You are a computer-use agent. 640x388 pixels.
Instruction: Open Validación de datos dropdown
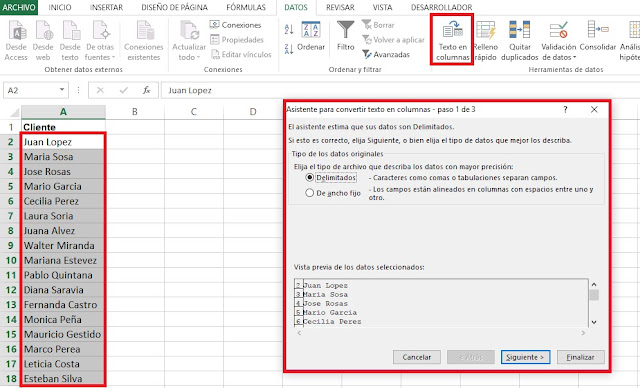coord(559,41)
